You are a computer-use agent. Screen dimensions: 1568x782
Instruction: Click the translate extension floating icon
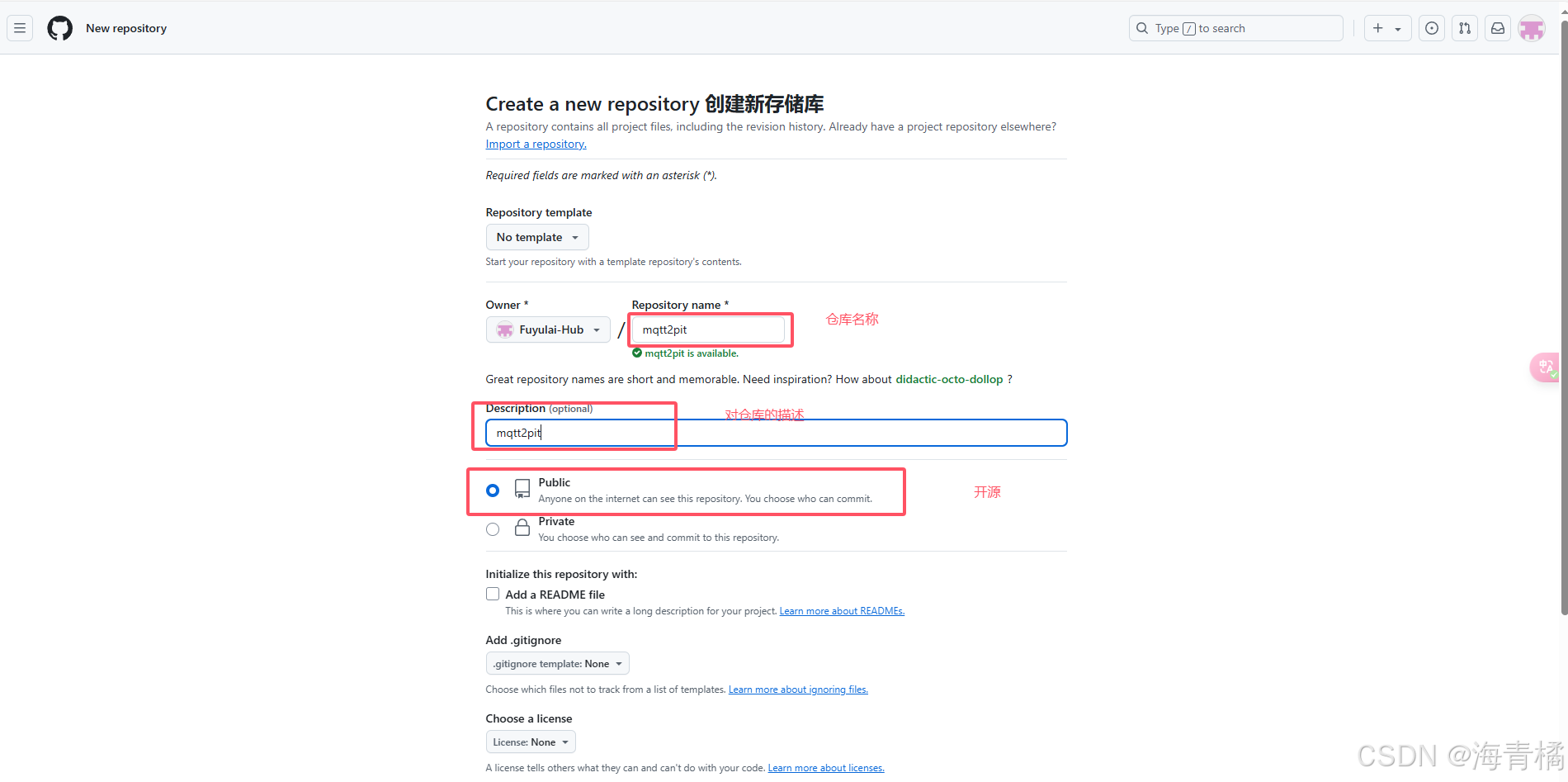pos(1546,367)
